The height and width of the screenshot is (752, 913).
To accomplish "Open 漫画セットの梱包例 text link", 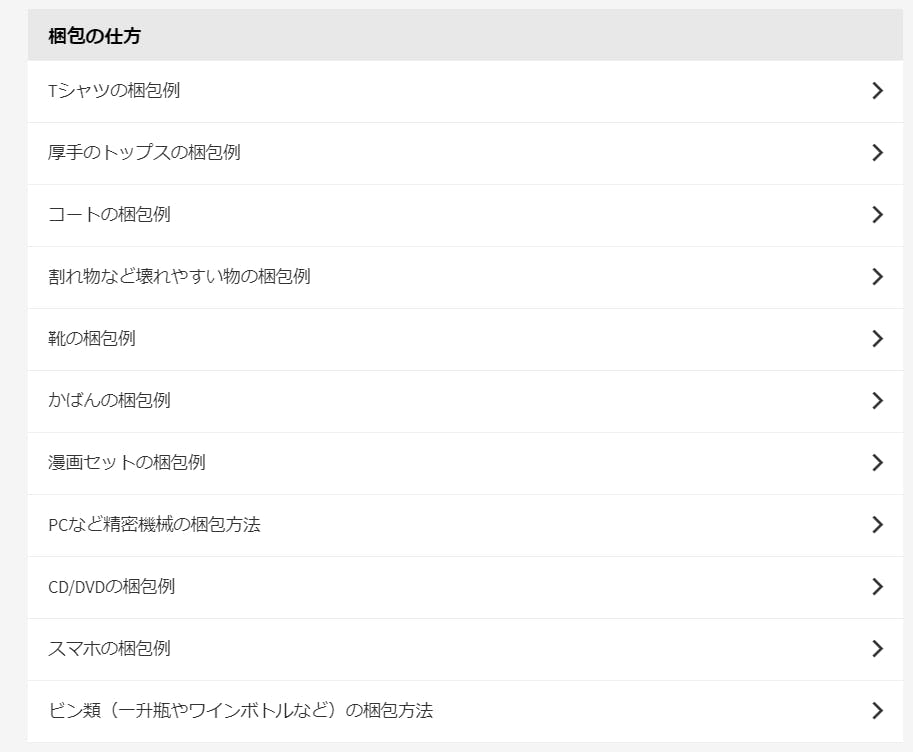I will point(127,463).
